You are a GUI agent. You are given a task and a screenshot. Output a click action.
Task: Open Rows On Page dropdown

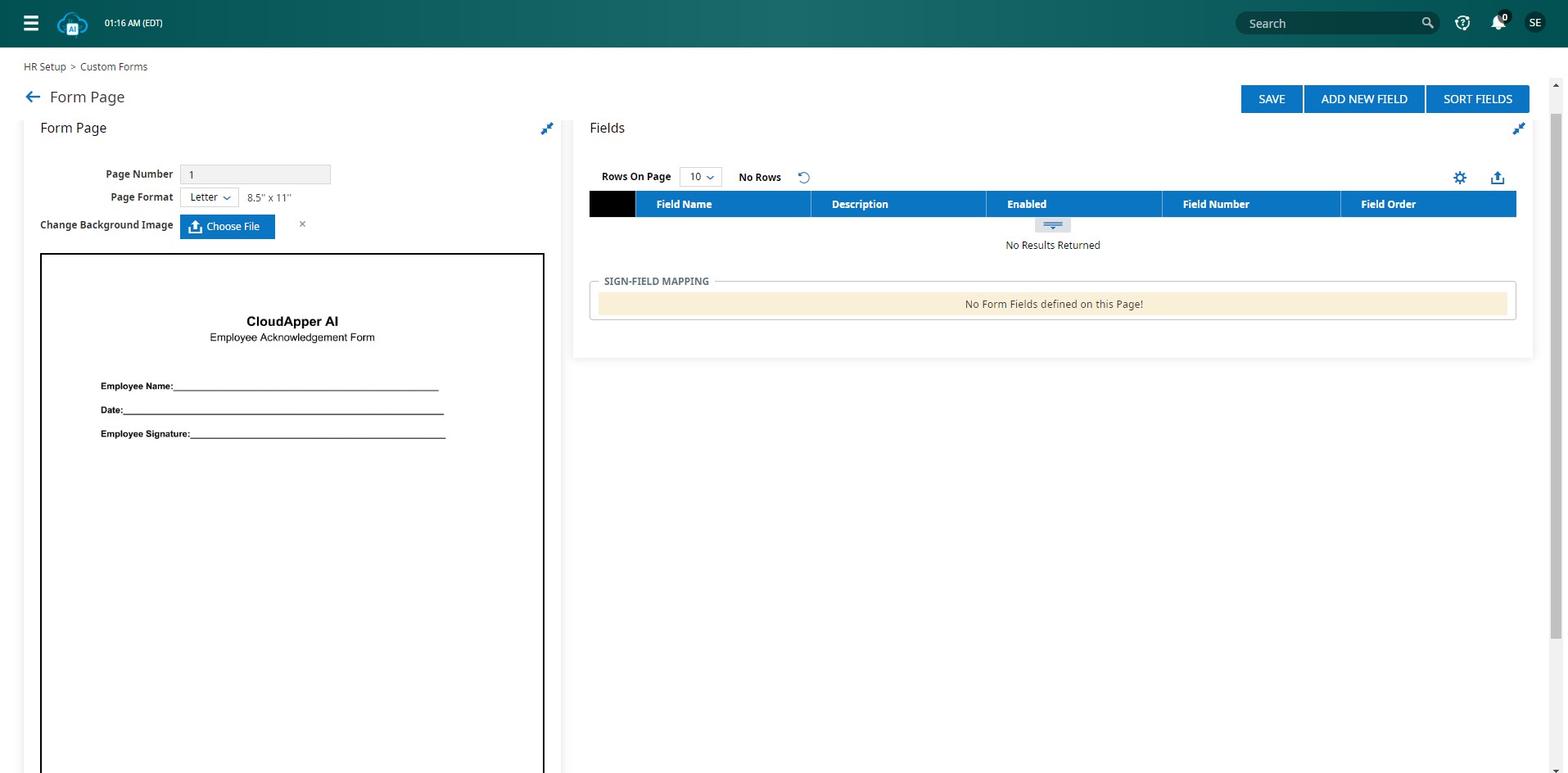tap(701, 177)
